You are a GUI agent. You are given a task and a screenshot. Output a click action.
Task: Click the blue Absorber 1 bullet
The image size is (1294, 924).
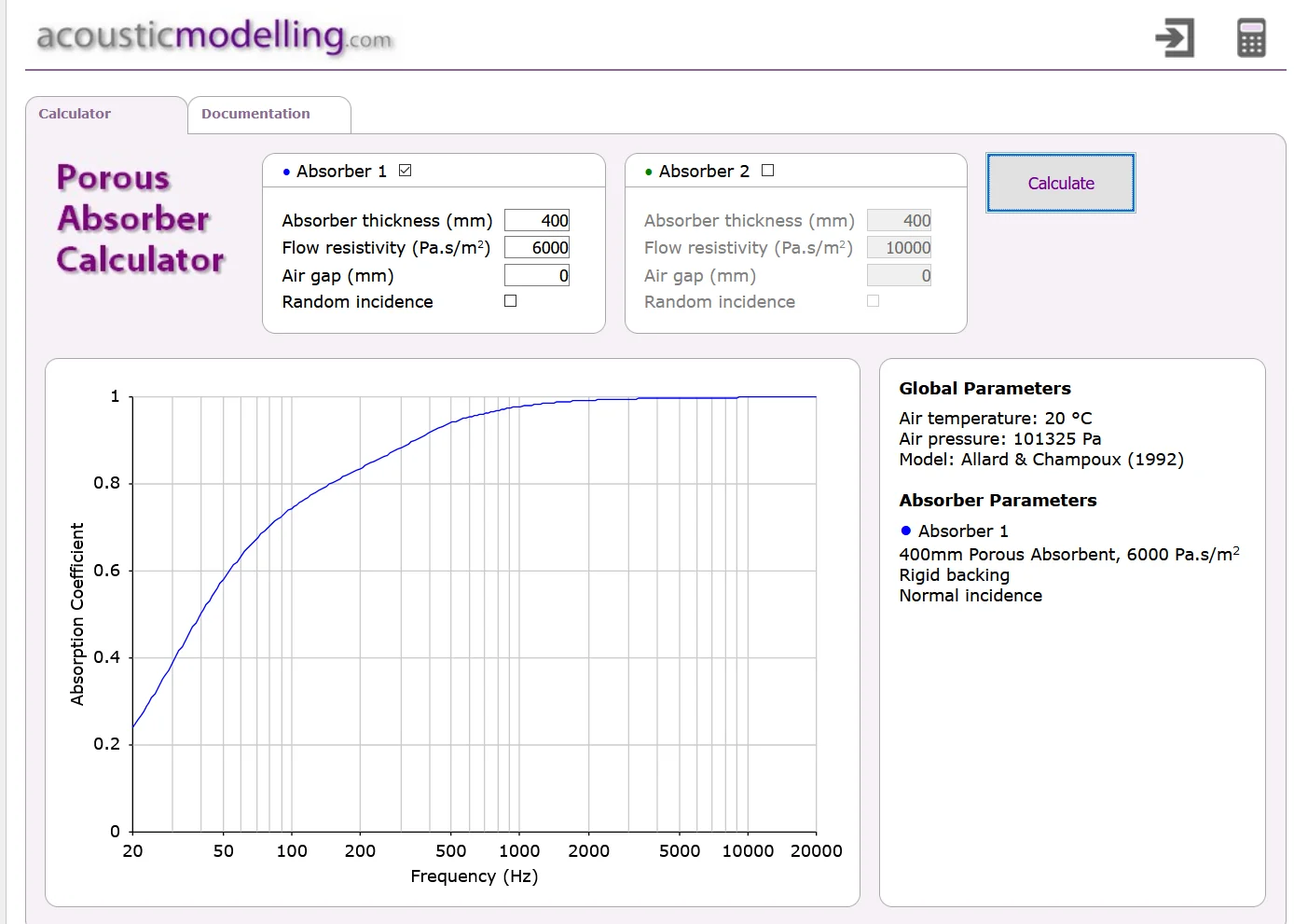[x=286, y=172]
